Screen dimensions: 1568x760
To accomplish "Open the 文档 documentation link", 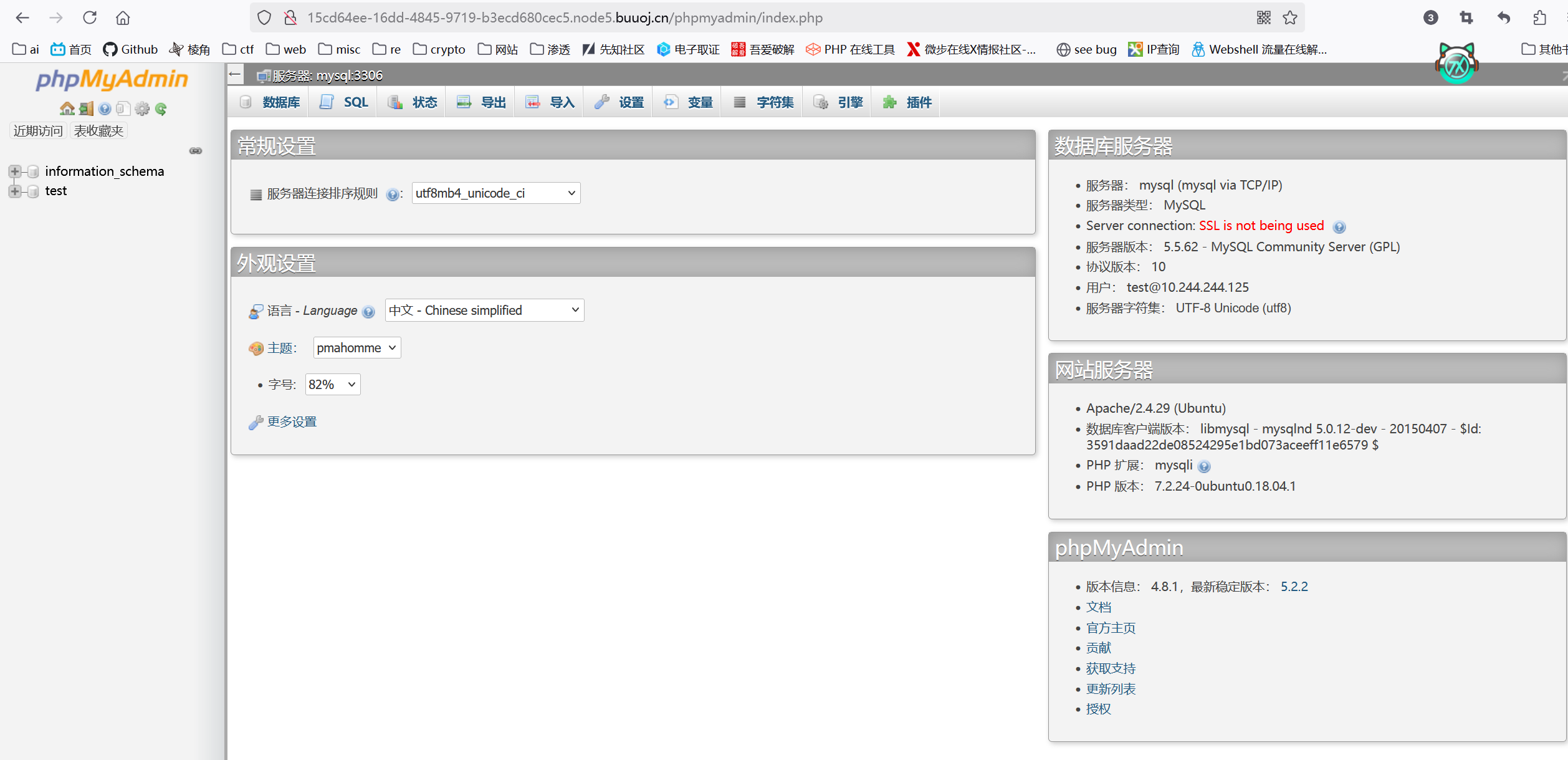I will [1099, 607].
